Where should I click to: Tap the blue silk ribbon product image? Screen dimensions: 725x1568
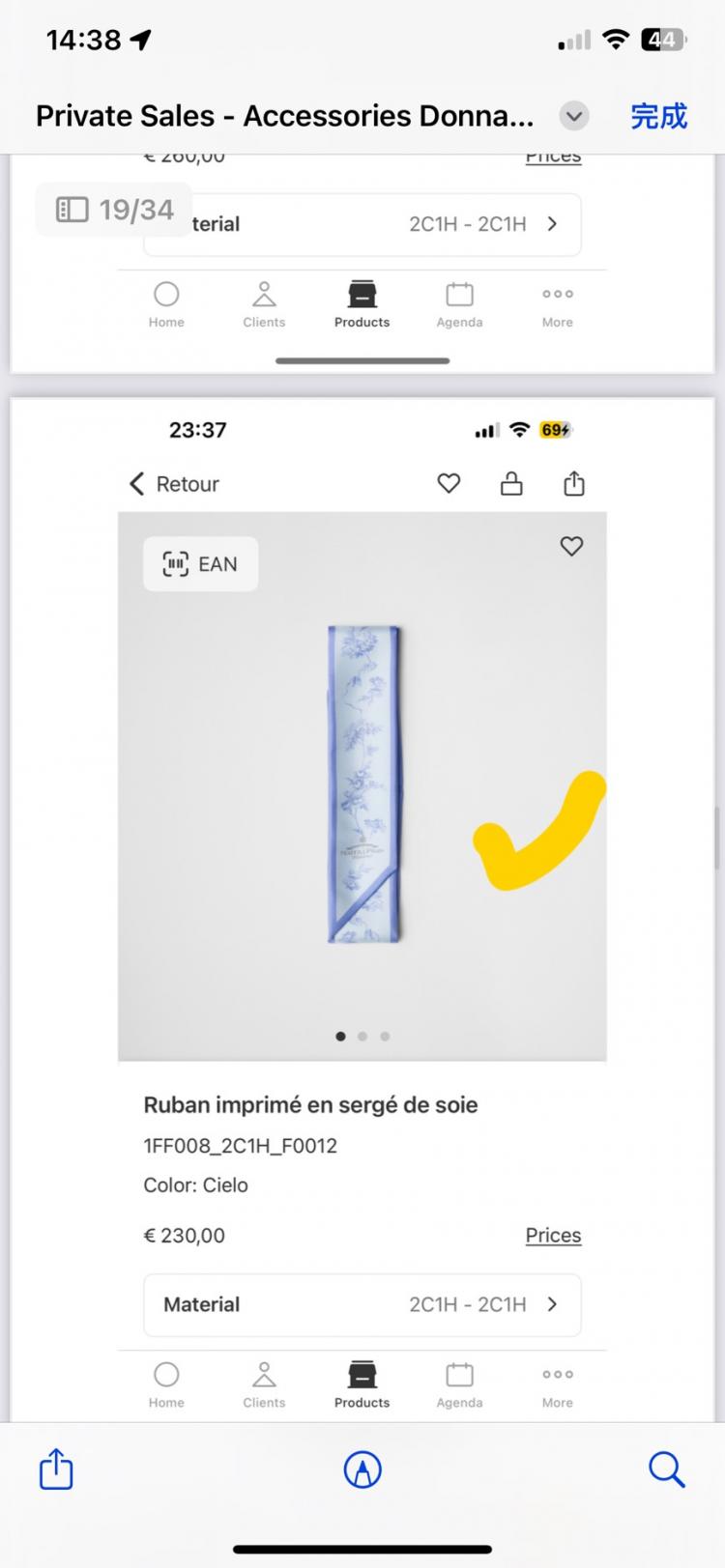click(364, 784)
